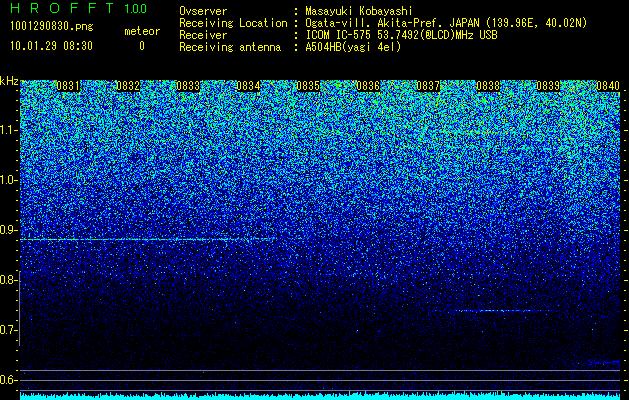This screenshot has height=400, width=629.
Task: Click the 0834 time marker
Action: [248, 86]
